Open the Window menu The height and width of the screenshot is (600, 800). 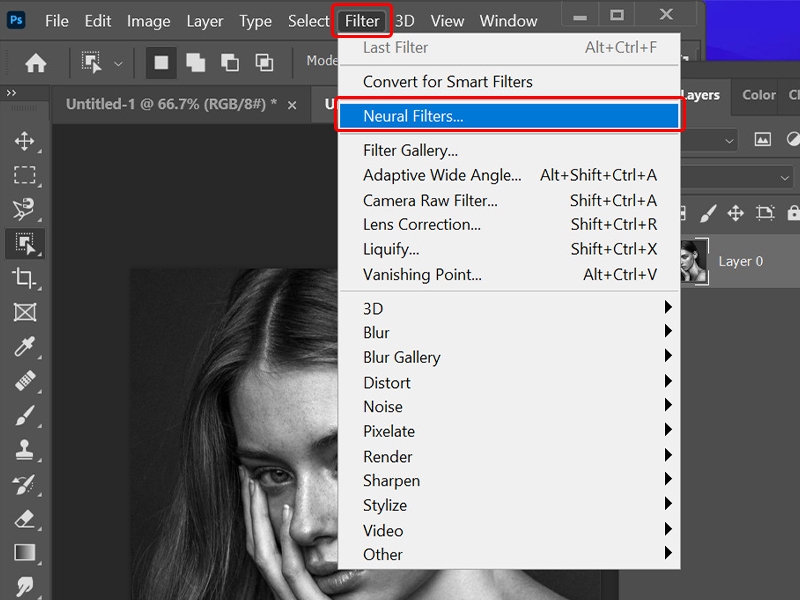click(508, 20)
